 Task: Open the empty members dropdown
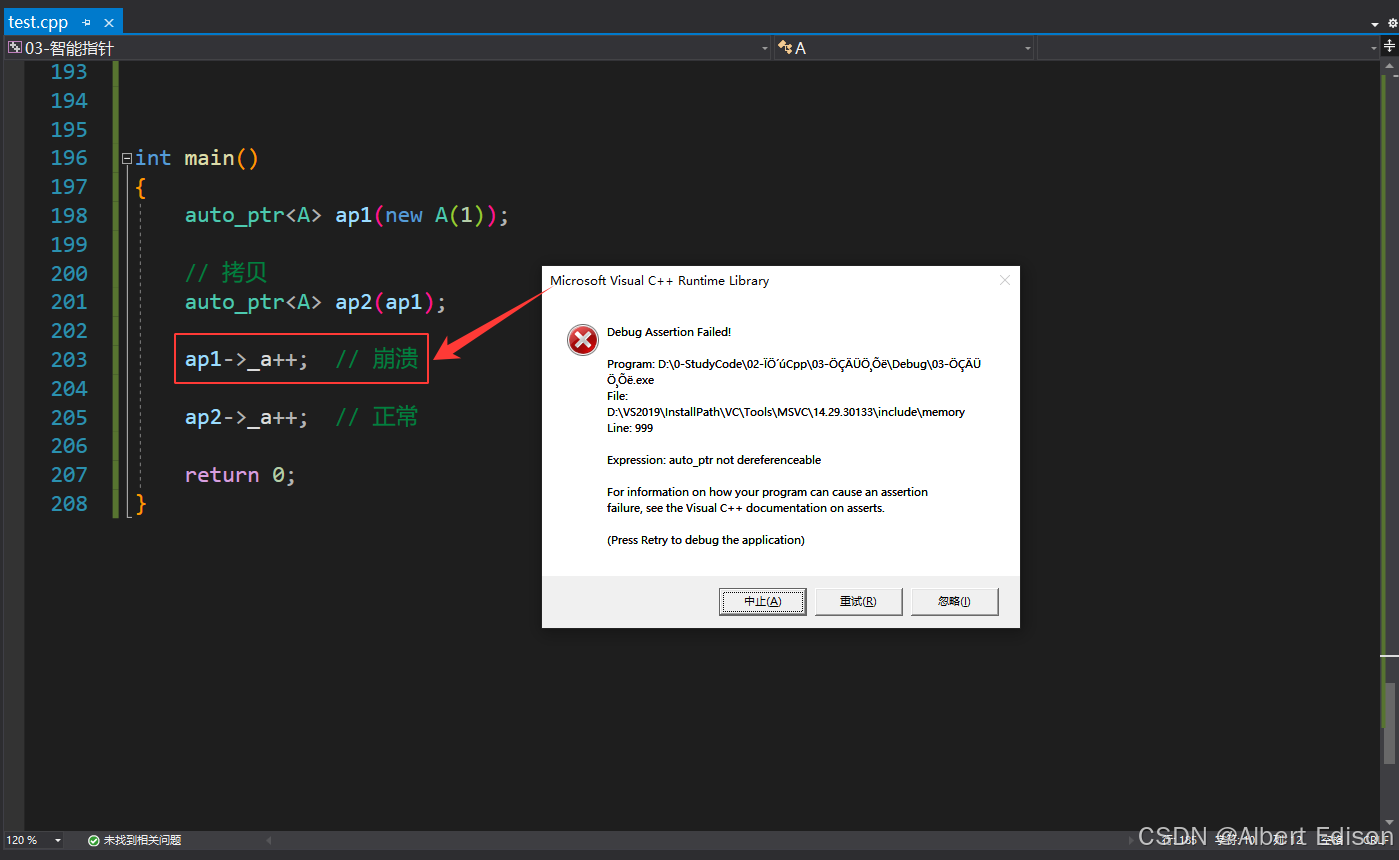coord(1208,48)
